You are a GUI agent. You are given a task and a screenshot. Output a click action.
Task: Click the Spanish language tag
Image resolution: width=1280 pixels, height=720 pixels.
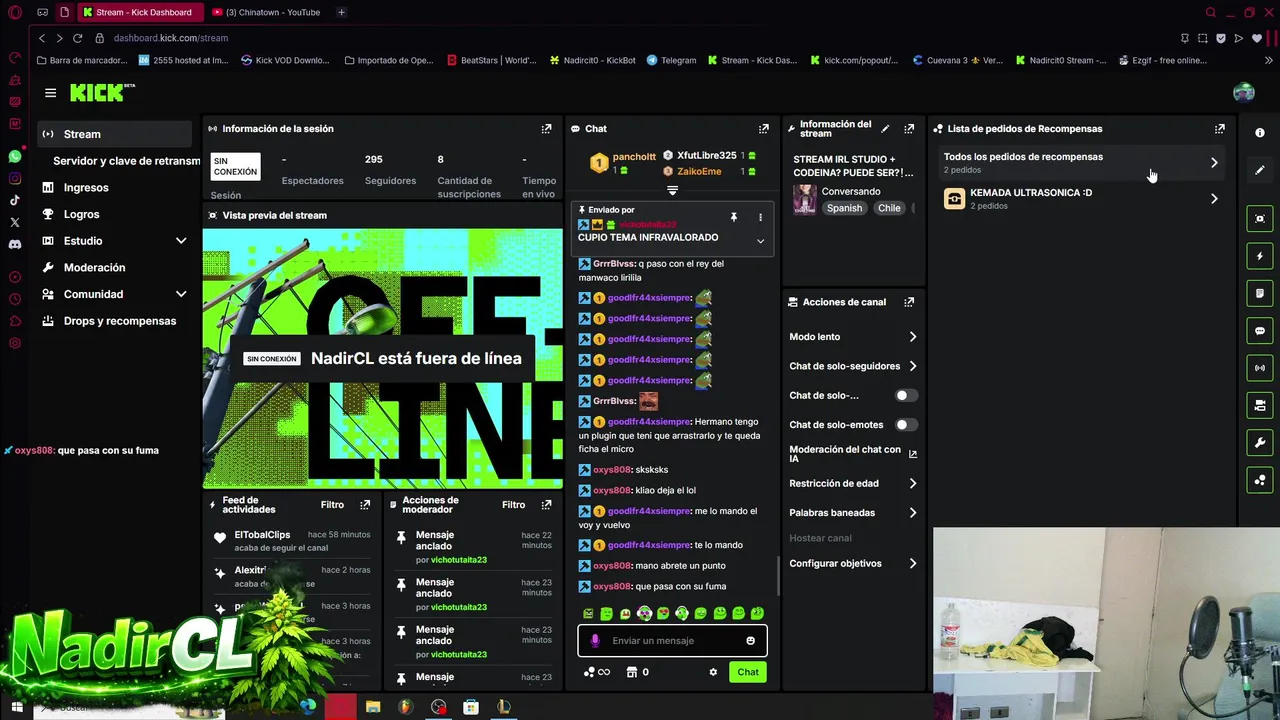click(x=844, y=208)
